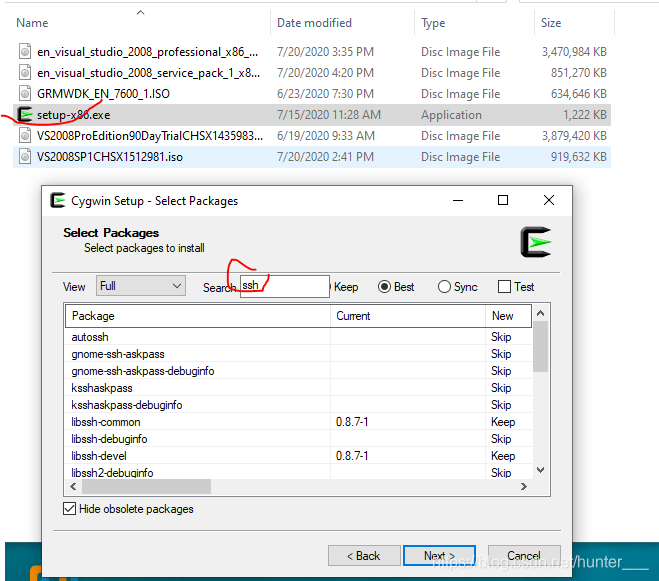Image resolution: width=659 pixels, height=581 pixels.
Task: Click the Next button
Action: [x=439, y=556]
